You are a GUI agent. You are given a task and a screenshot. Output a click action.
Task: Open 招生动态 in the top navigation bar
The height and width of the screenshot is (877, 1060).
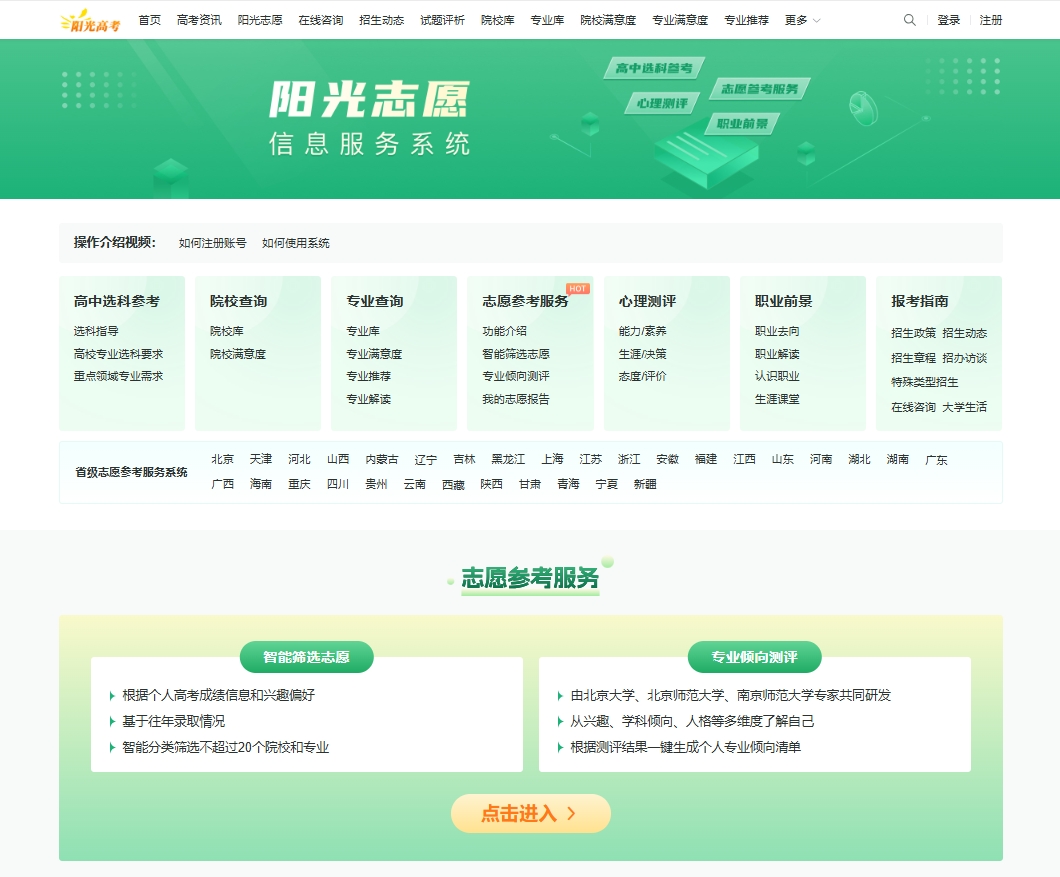click(381, 20)
